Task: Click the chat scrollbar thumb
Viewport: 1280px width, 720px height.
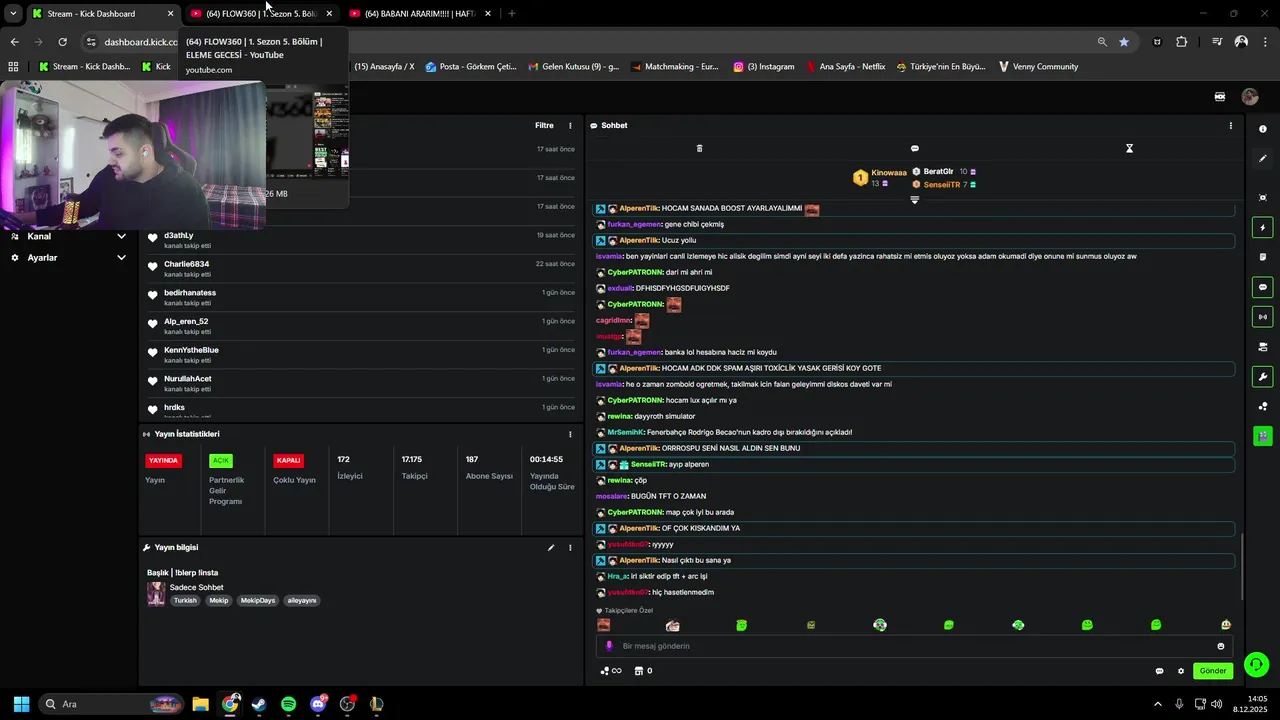Action: click(1241, 565)
